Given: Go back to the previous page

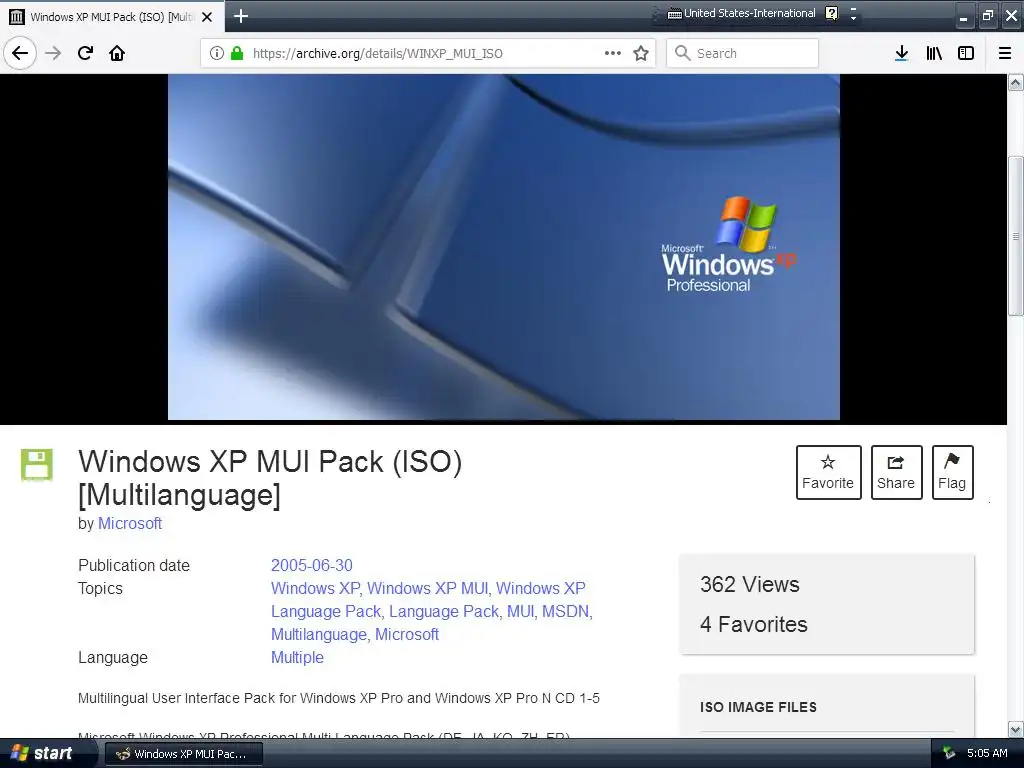Looking at the screenshot, I should click(20, 53).
